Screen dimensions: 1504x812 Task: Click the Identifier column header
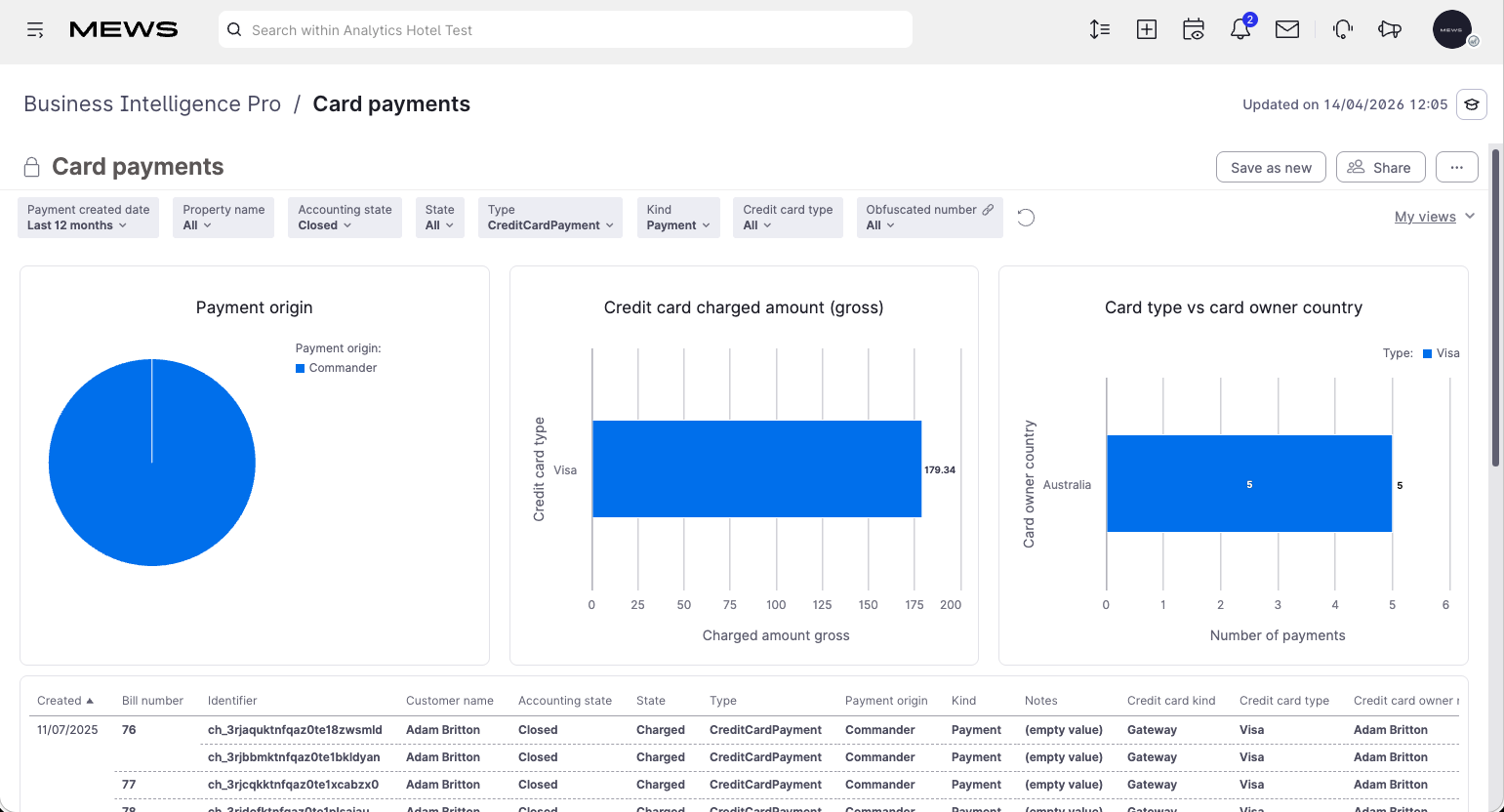(232, 701)
